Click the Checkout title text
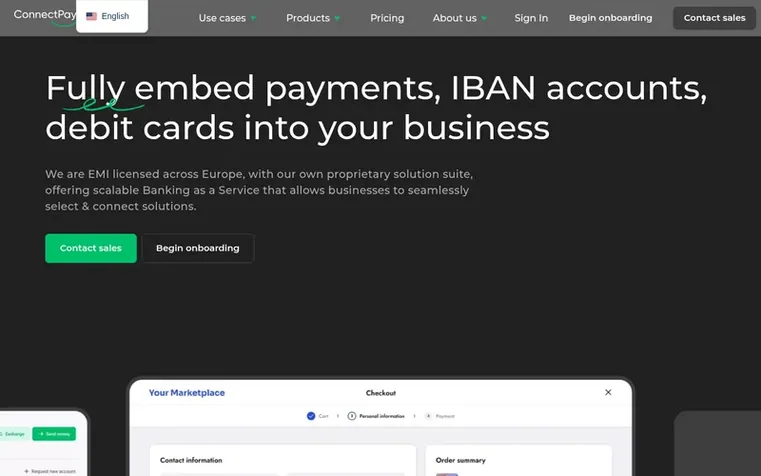The width and height of the screenshot is (761, 476). pyautogui.click(x=381, y=393)
